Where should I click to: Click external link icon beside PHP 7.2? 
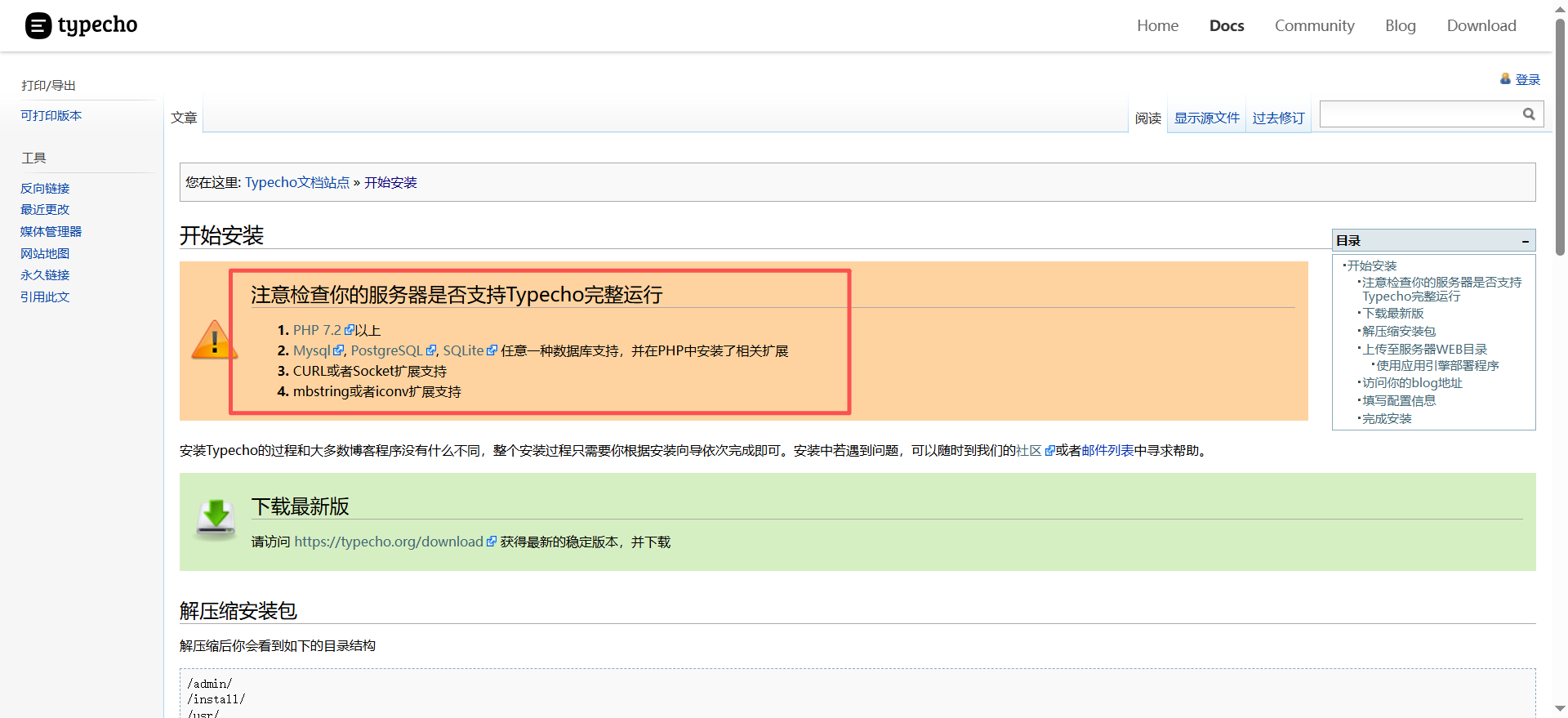350,330
